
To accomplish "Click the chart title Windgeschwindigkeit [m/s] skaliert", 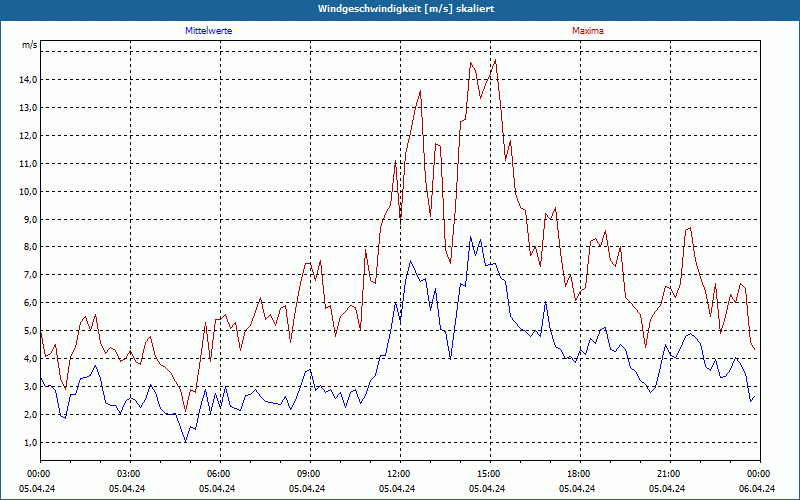I will pyautogui.click(x=406, y=9).
